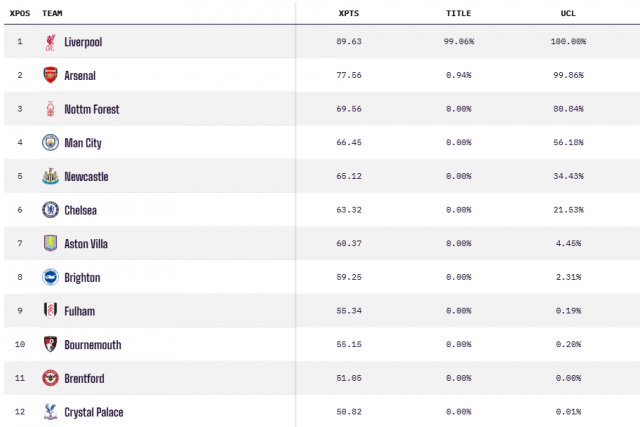Viewport: 640px width, 427px height.
Task: Click the Fulham crest icon
Action: [50, 311]
